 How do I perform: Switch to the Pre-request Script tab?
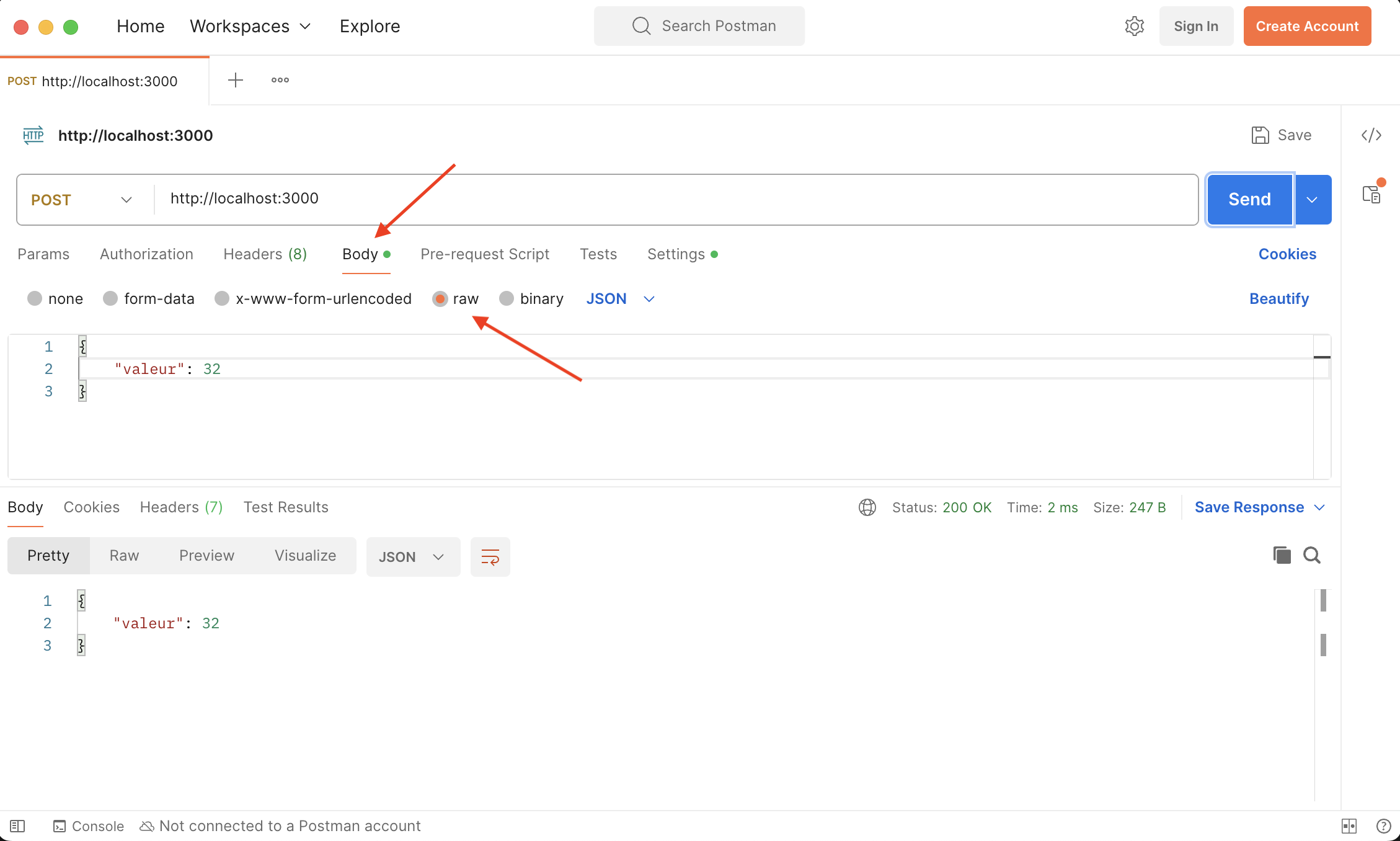coord(485,254)
